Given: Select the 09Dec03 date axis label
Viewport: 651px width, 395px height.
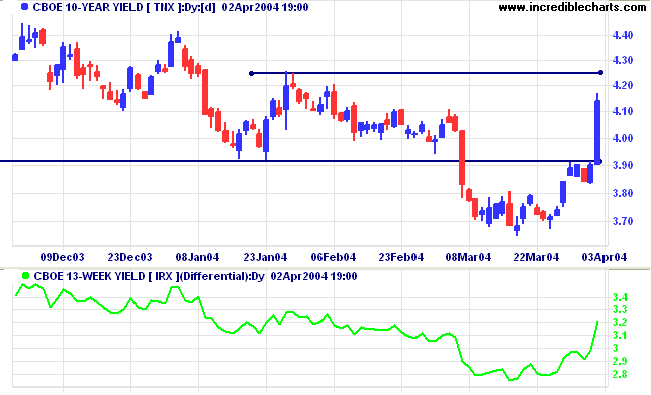Looking at the screenshot, I should coord(62,258).
